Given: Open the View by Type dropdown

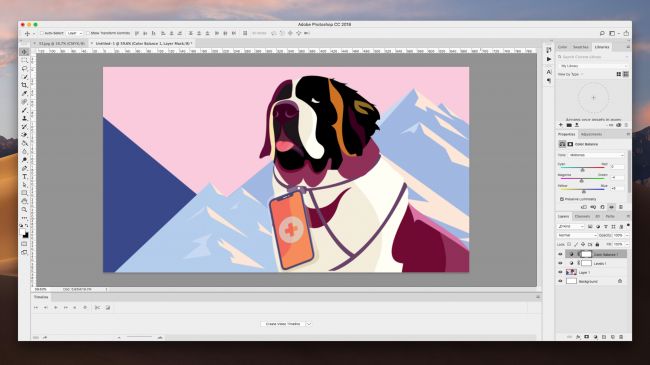Looking at the screenshot, I should (570, 74).
